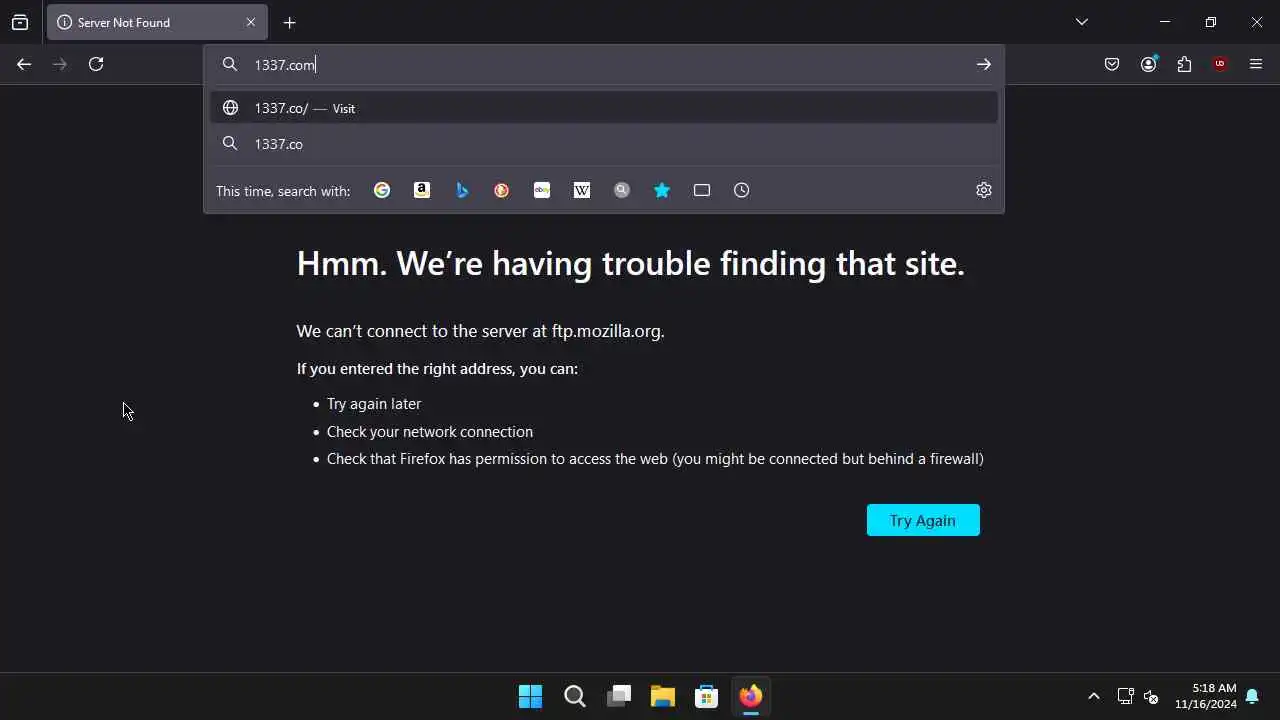Screen dimensions: 1280x720
Task: Open the Firefox application hamburger menu
Action: pyautogui.click(x=1256, y=64)
